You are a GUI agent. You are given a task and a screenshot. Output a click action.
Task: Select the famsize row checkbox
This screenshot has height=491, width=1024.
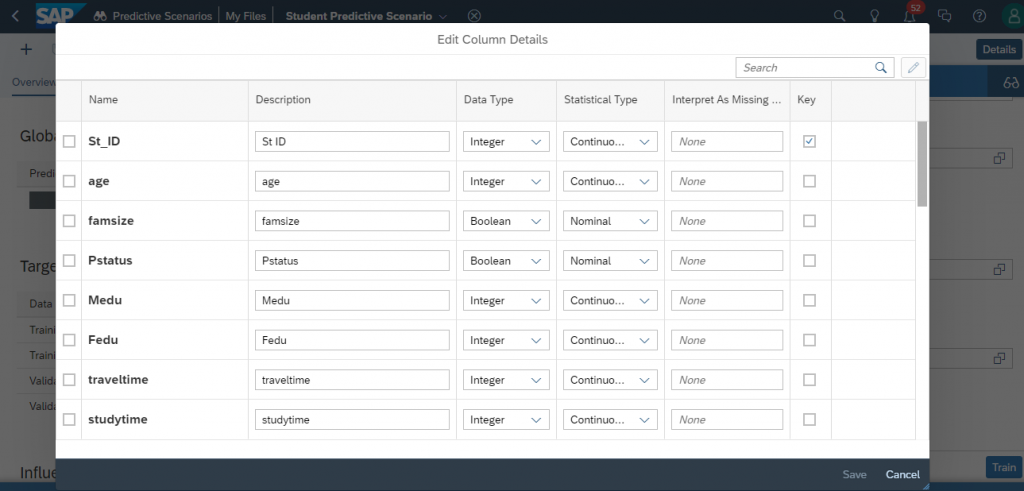[x=69, y=221]
